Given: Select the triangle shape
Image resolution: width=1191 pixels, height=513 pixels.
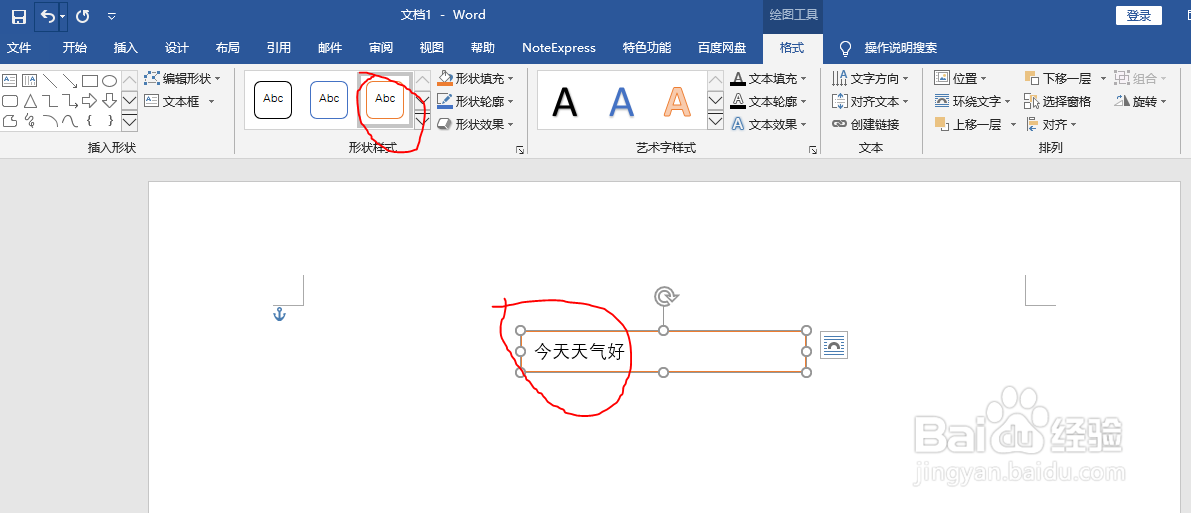Looking at the screenshot, I should click(30, 100).
